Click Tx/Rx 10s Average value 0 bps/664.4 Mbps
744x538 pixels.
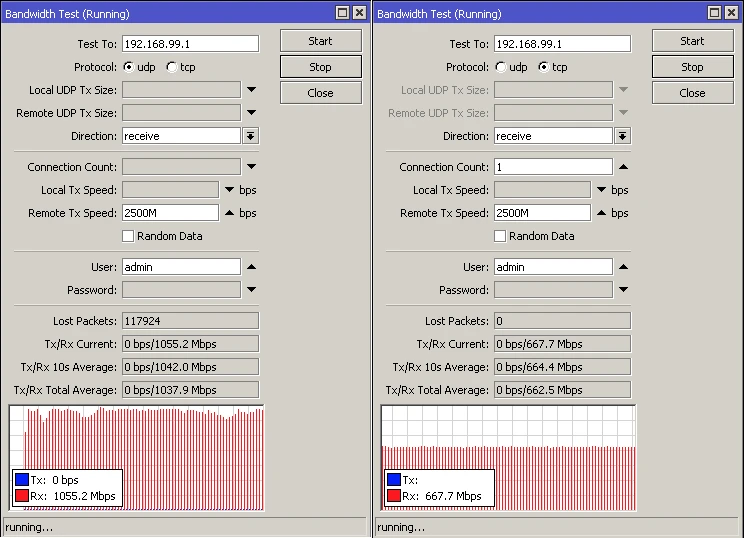[x=562, y=367]
